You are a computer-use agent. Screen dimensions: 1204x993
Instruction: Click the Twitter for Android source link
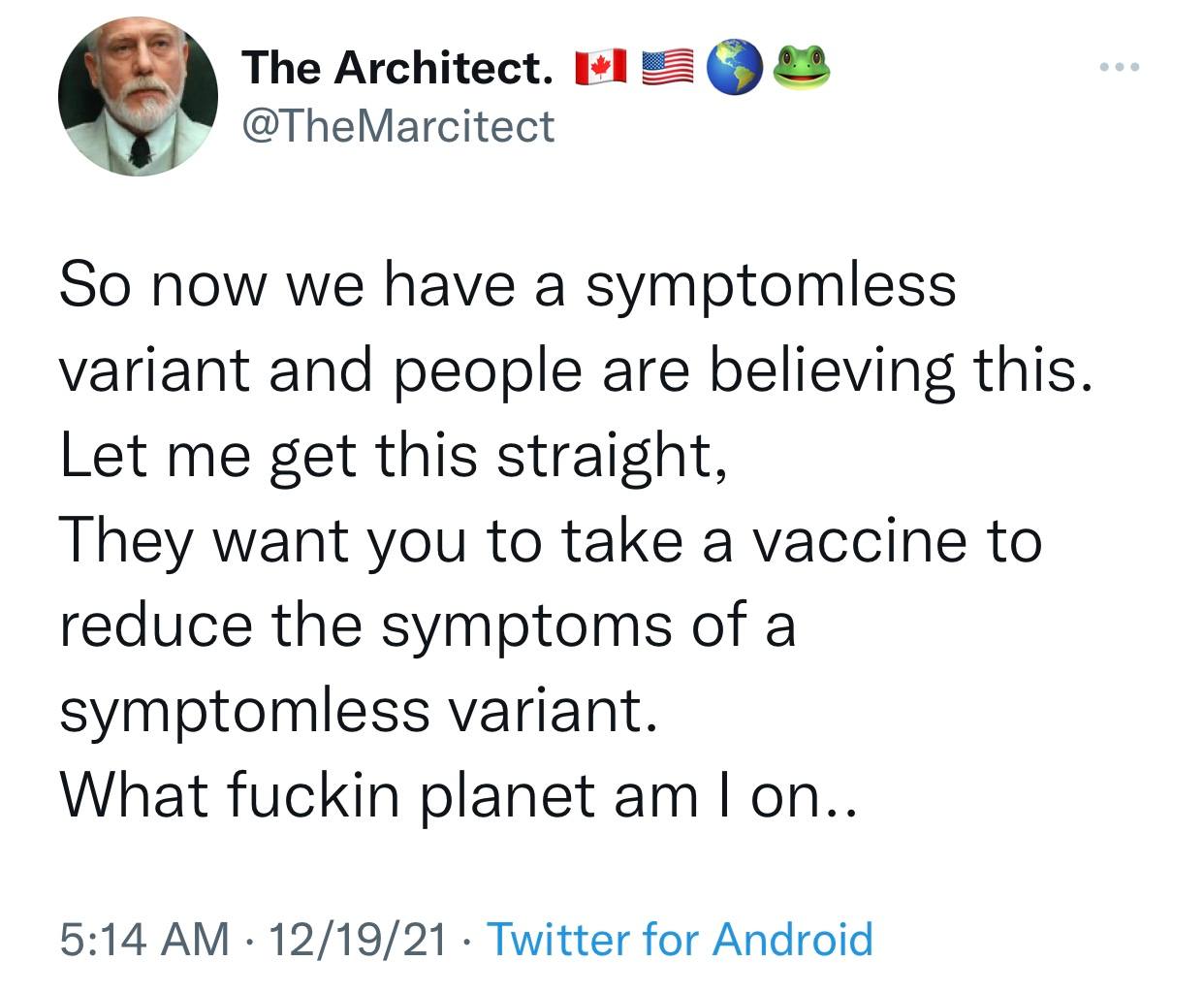(x=679, y=939)
